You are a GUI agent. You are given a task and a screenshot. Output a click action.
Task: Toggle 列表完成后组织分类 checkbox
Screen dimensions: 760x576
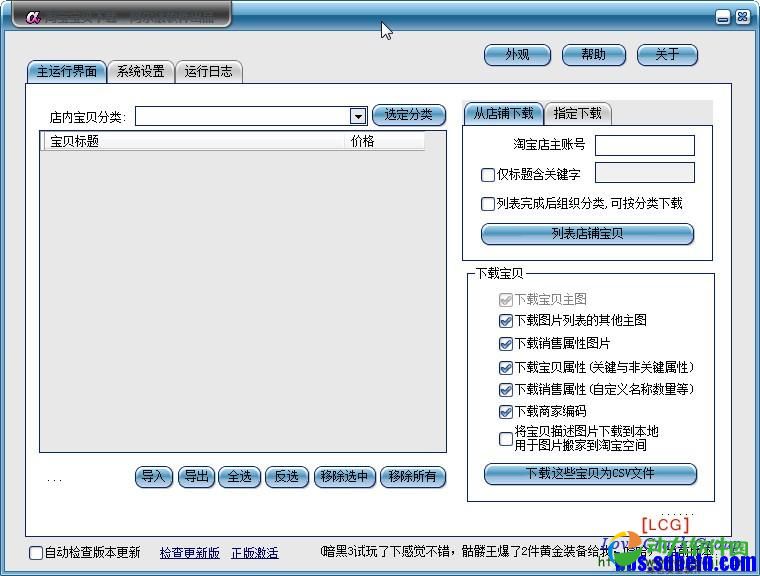(x=488, y=204)
